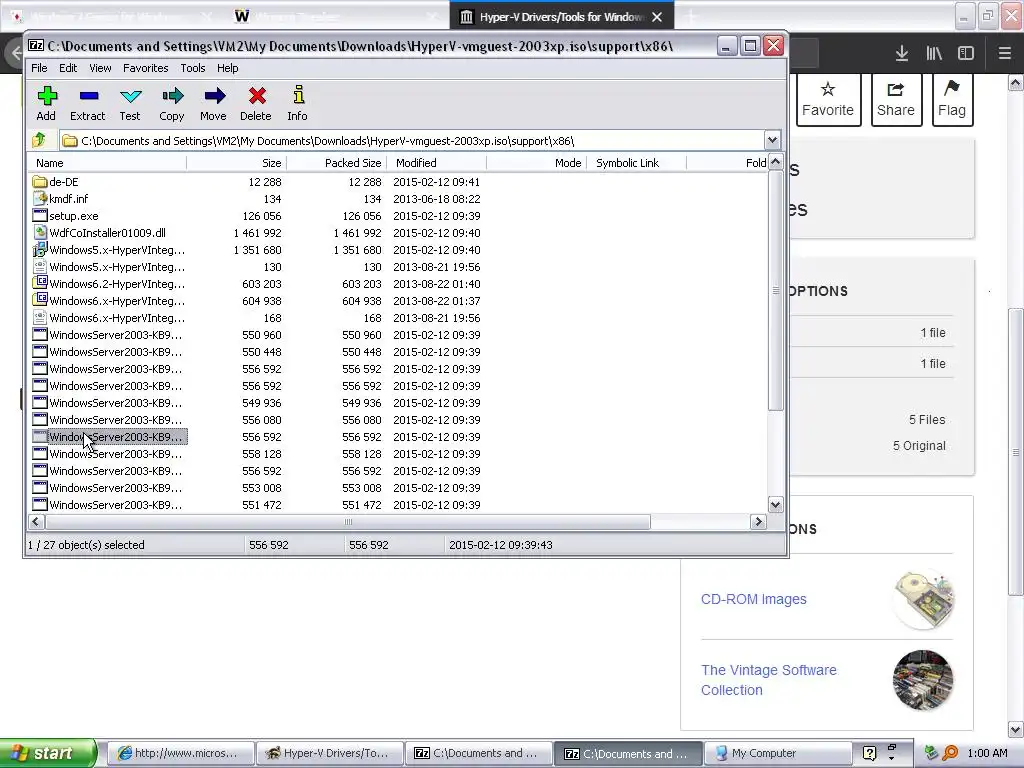Click the Windows start button

48,753
